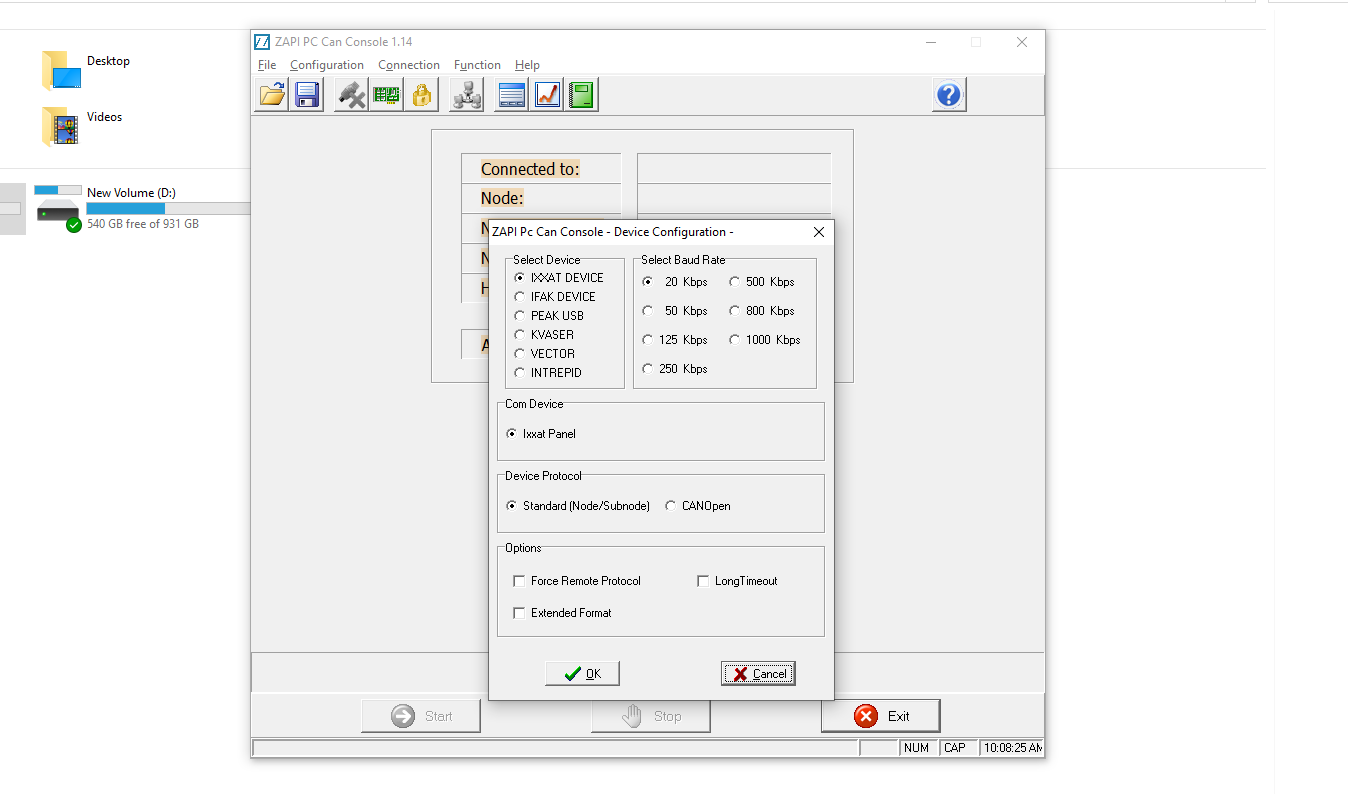Enable Extended Format checkbox
This screenshot has width=1348, height=794.
click(x=562, y=613)
